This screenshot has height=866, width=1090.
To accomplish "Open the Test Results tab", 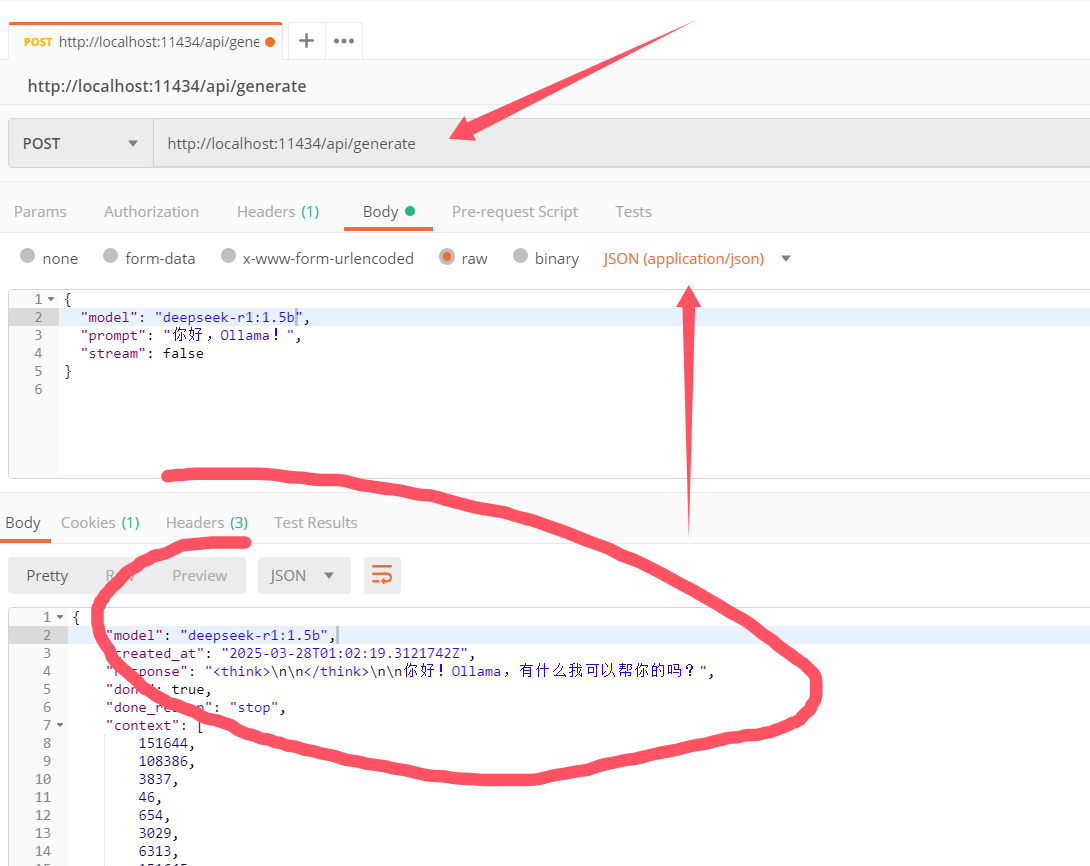I will (x=316, y=523).
